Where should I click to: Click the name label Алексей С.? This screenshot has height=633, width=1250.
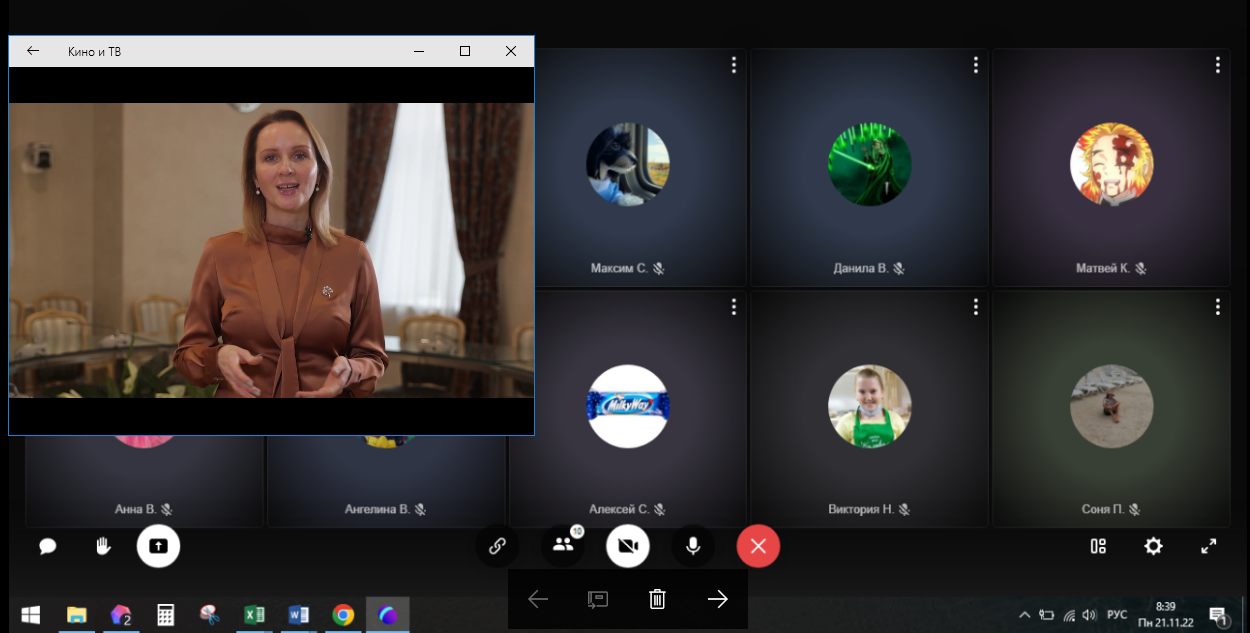(x=619, y=509)
